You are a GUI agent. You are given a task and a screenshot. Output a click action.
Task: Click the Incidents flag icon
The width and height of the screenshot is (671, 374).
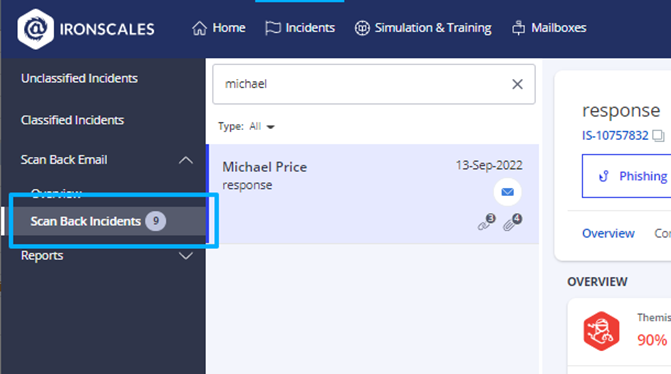coord(272,28)
